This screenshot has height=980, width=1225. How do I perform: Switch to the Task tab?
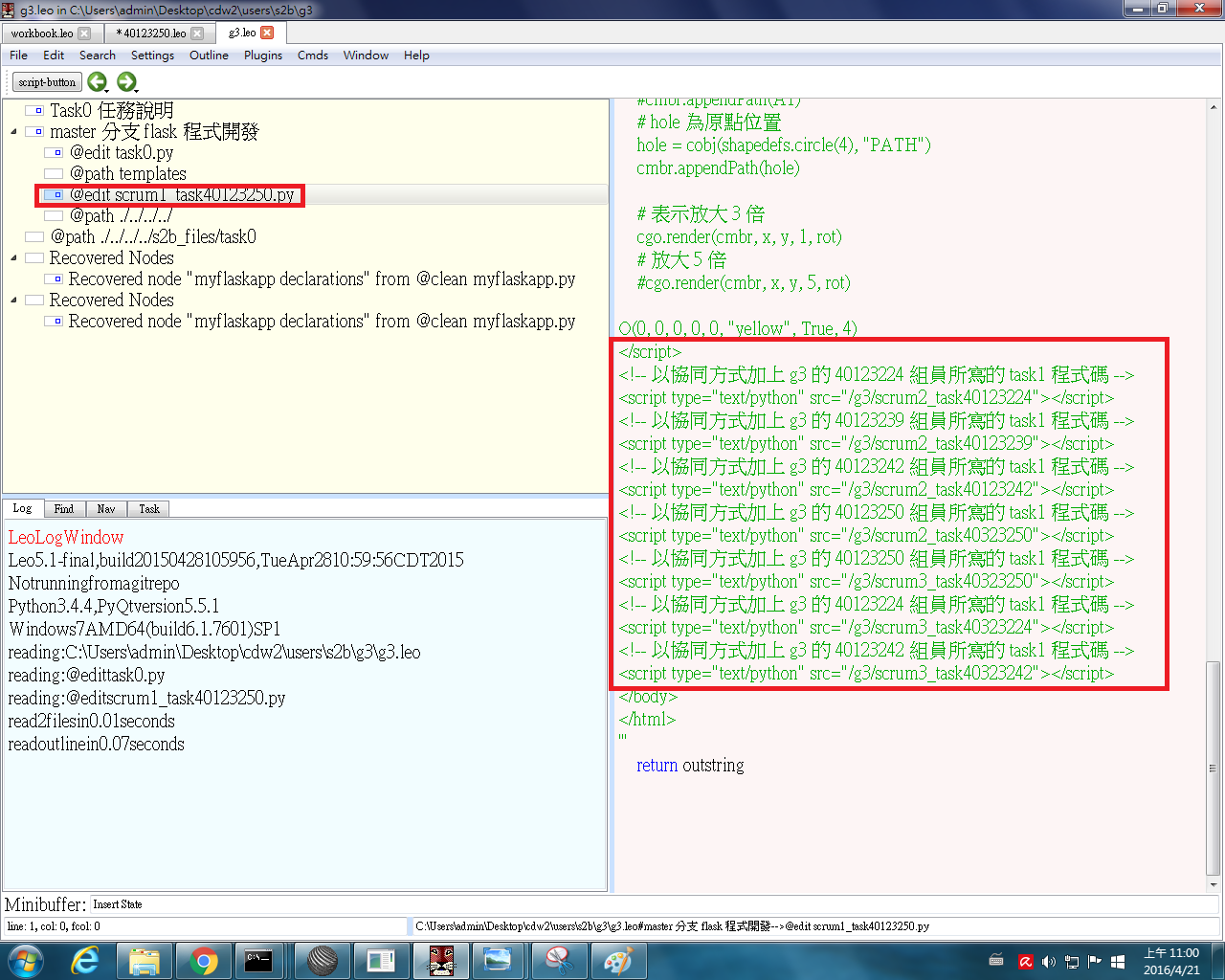coord(149,509)
